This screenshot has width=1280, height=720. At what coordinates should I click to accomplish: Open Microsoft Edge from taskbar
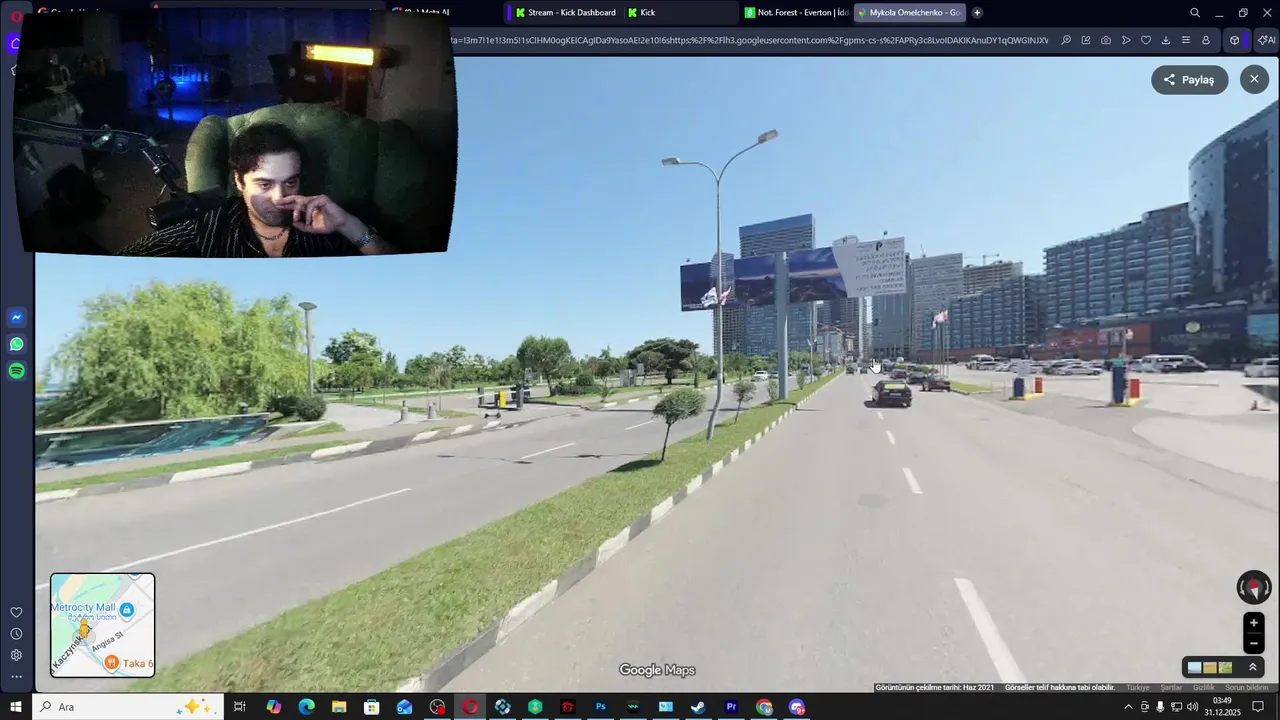[x=306, y=707]
